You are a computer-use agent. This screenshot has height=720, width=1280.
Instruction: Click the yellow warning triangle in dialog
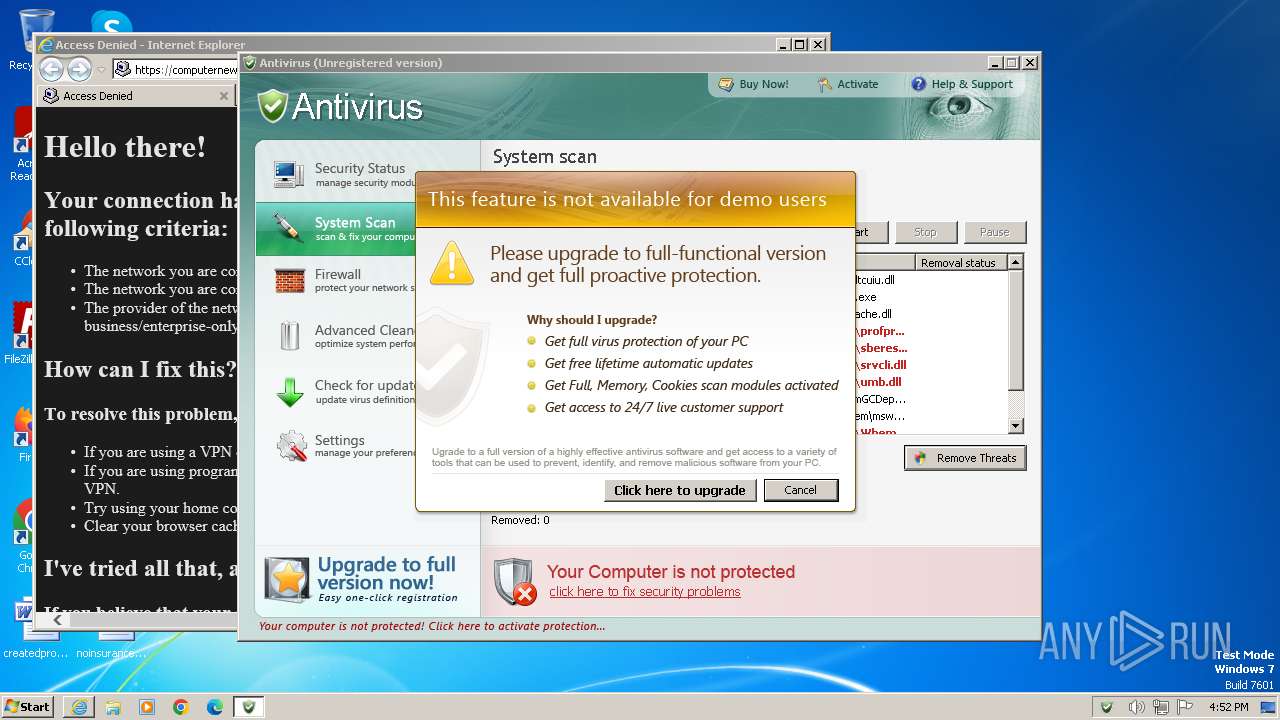(x=451, y=262)
